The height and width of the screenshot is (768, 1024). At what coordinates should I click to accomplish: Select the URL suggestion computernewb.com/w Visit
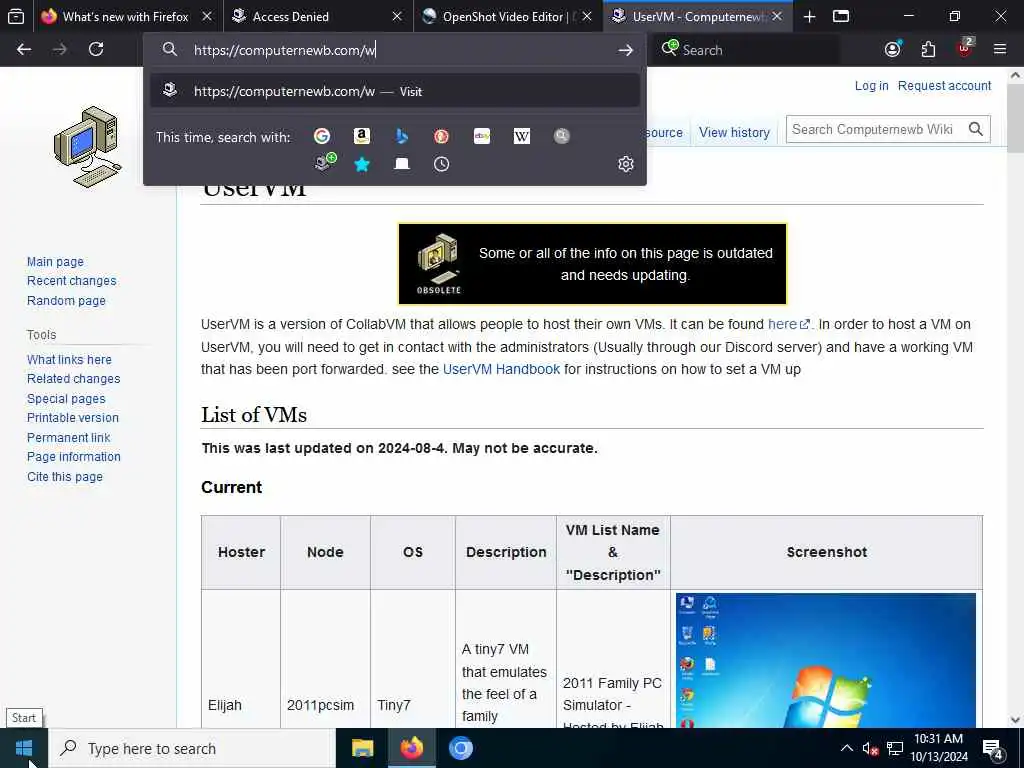(x=394, y=91)
